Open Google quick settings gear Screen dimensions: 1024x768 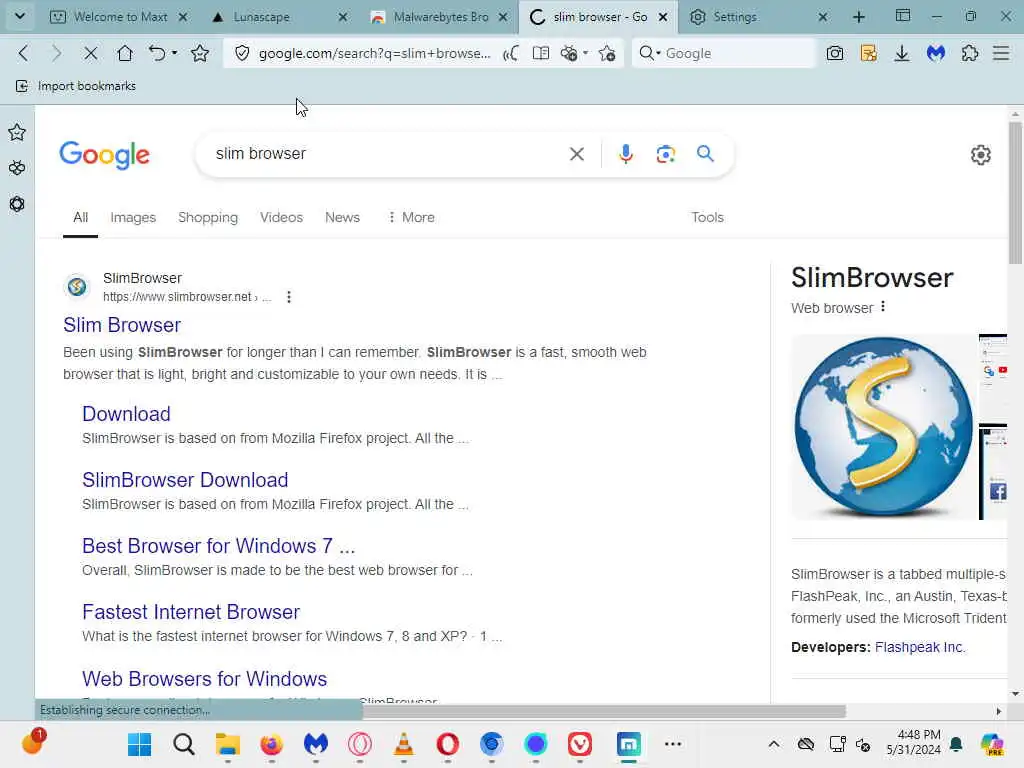coord(980,155)
